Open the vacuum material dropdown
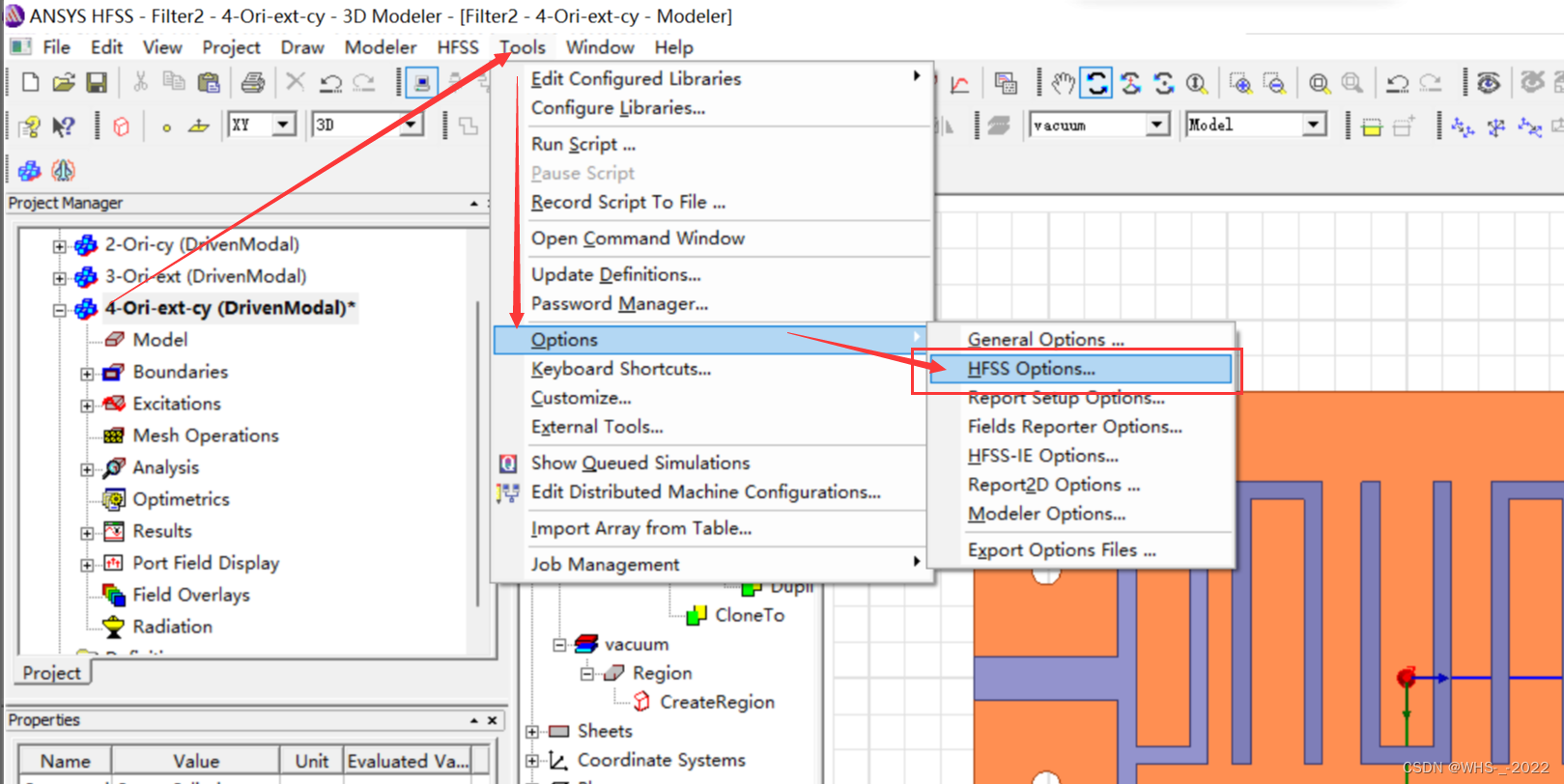This screenshot has height=784, width=1564. pyautogui.click(x=1157, y=125)
